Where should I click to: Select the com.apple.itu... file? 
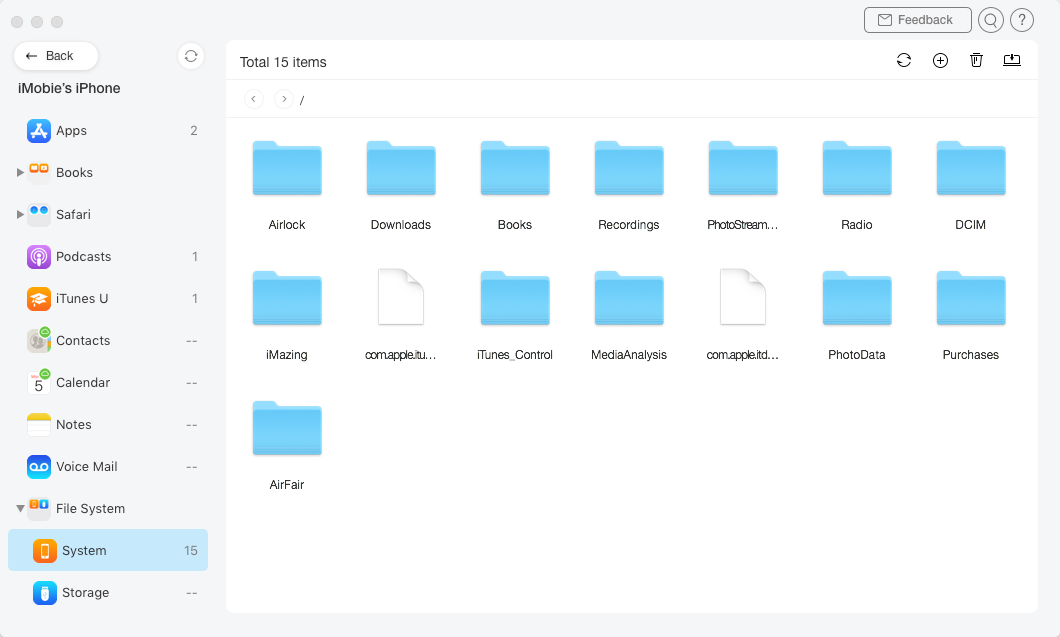pos(401,298)
